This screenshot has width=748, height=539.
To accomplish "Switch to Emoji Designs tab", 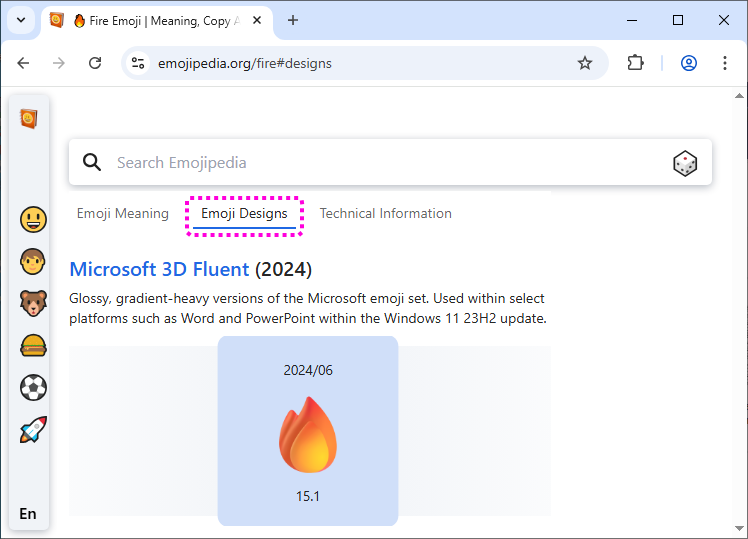I will (x=244, y=214).
